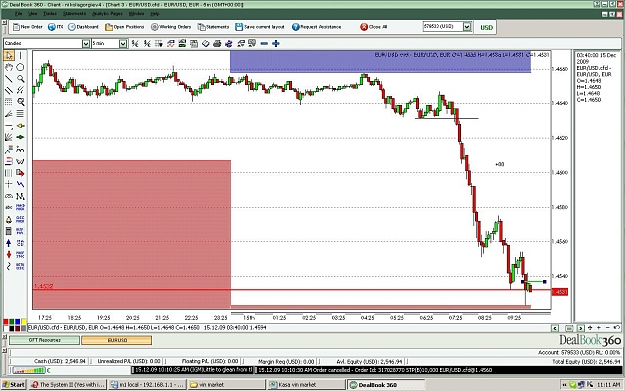Select the M pattern tool
Viewport: 625px width, 391px height.
click(x=20, y=196)
